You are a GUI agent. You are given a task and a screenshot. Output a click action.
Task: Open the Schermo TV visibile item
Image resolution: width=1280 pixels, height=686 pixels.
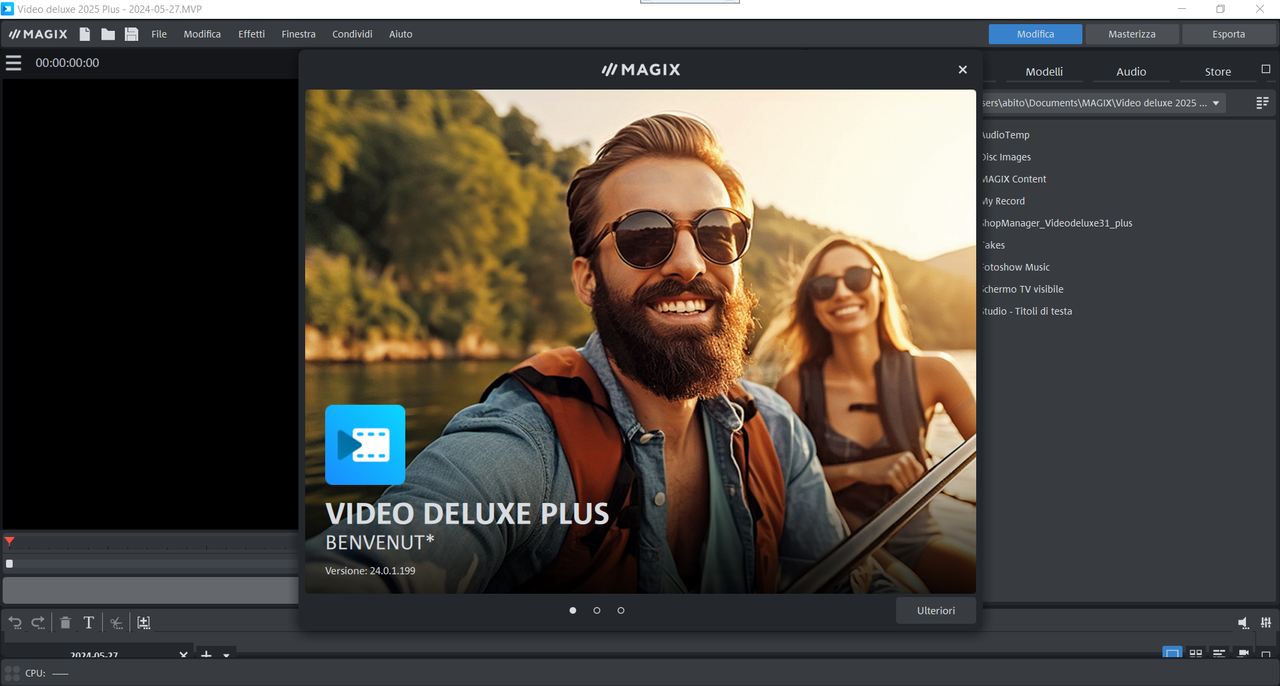coord(1021,289)
